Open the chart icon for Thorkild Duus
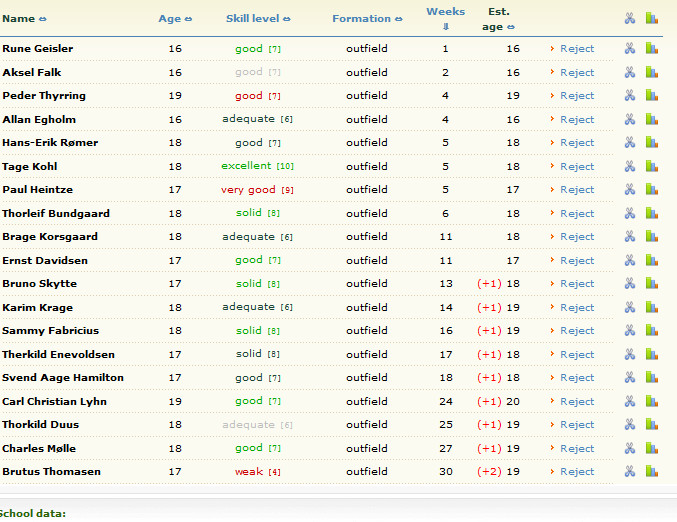This screenshot has width=677, height=522. click(x=652, y=425)
